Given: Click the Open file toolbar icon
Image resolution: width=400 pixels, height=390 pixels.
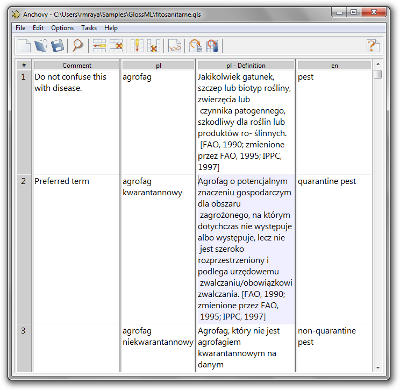Looking at the screenshot, I should 41,45.
